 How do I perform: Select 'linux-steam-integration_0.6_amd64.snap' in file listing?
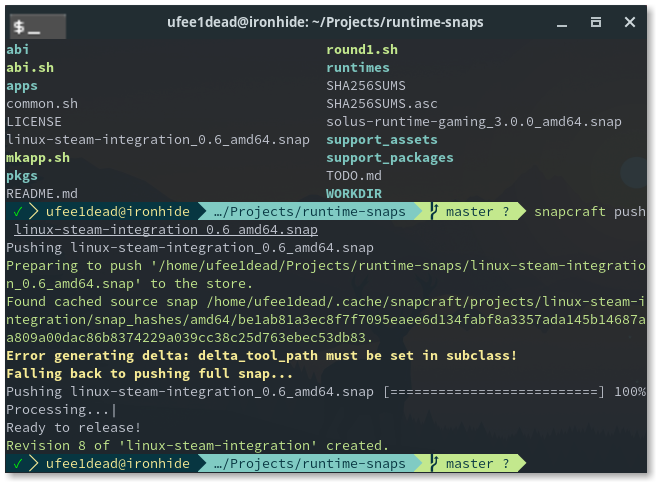tap(158, 140)
